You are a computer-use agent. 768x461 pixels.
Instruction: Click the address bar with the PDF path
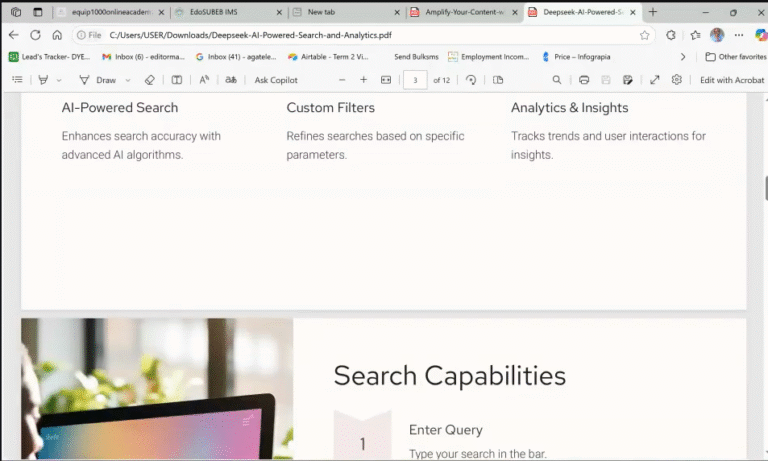pos(362,35)
